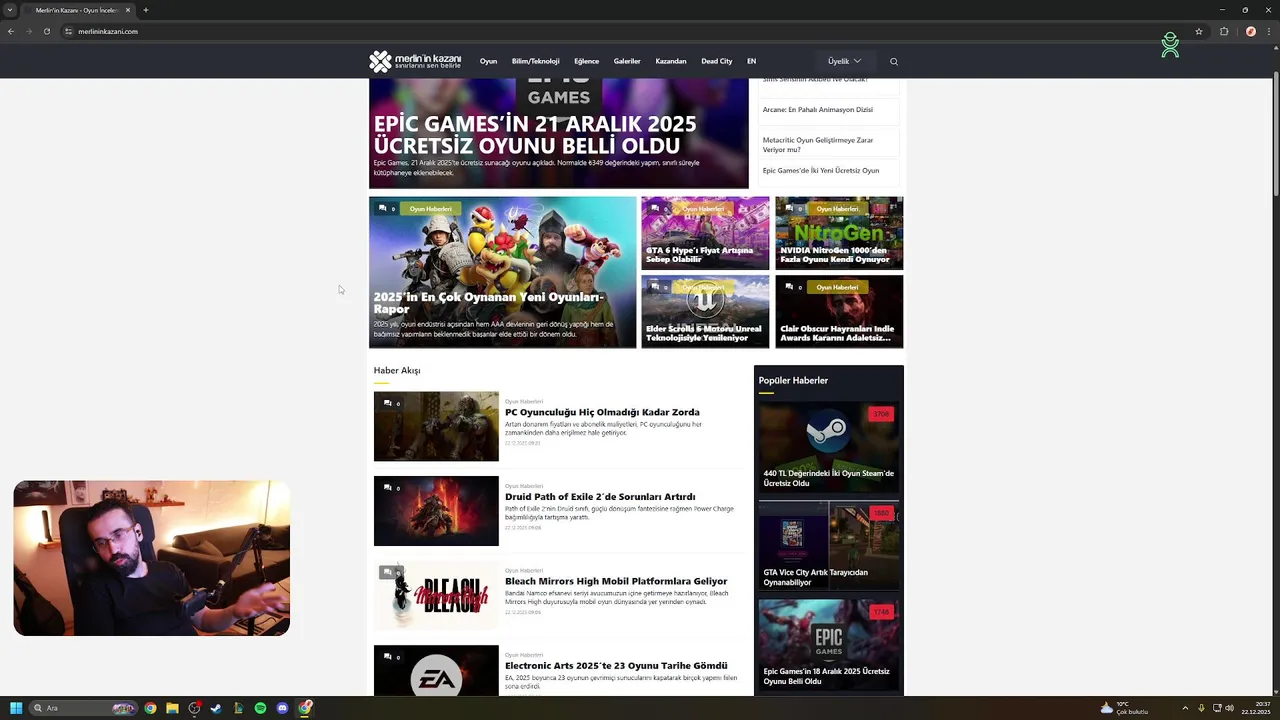Open Bleach Mirrors High Mobil Platformlara Geliyor
Viewport: 1280px width, 720px height.
click(x=616, y=581)
